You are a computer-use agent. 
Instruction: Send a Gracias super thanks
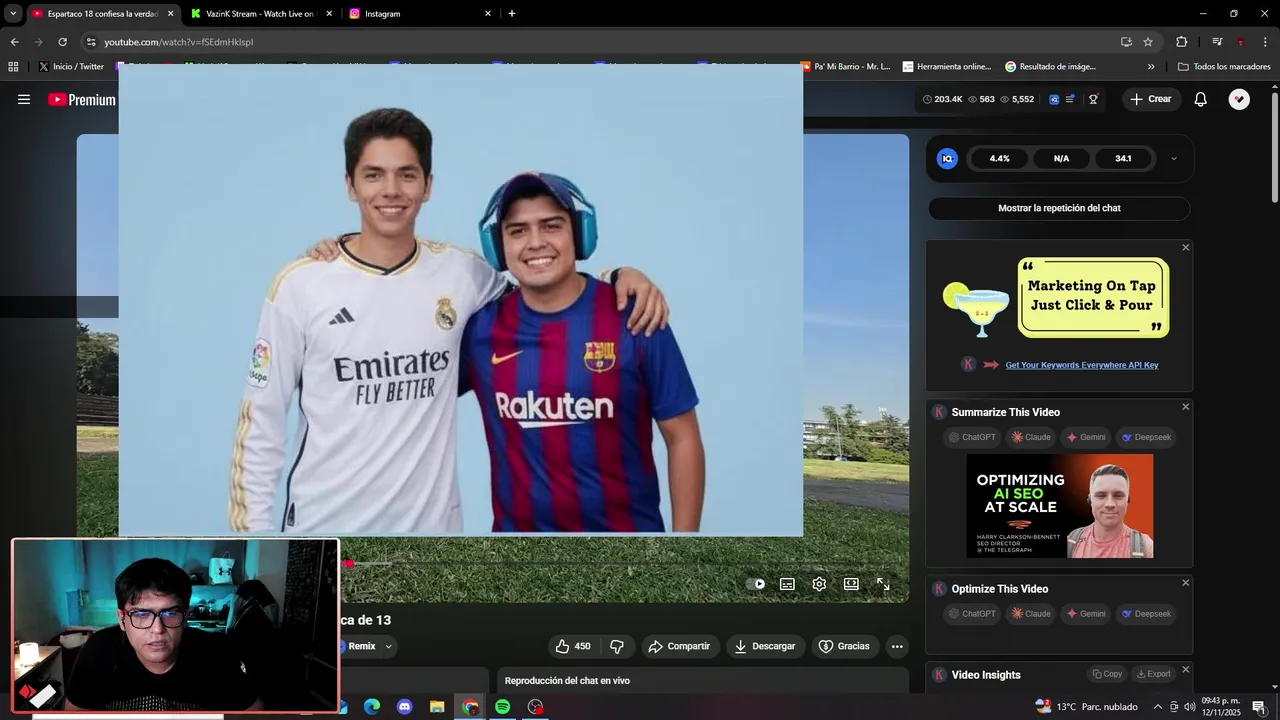(x=845, y=646)
